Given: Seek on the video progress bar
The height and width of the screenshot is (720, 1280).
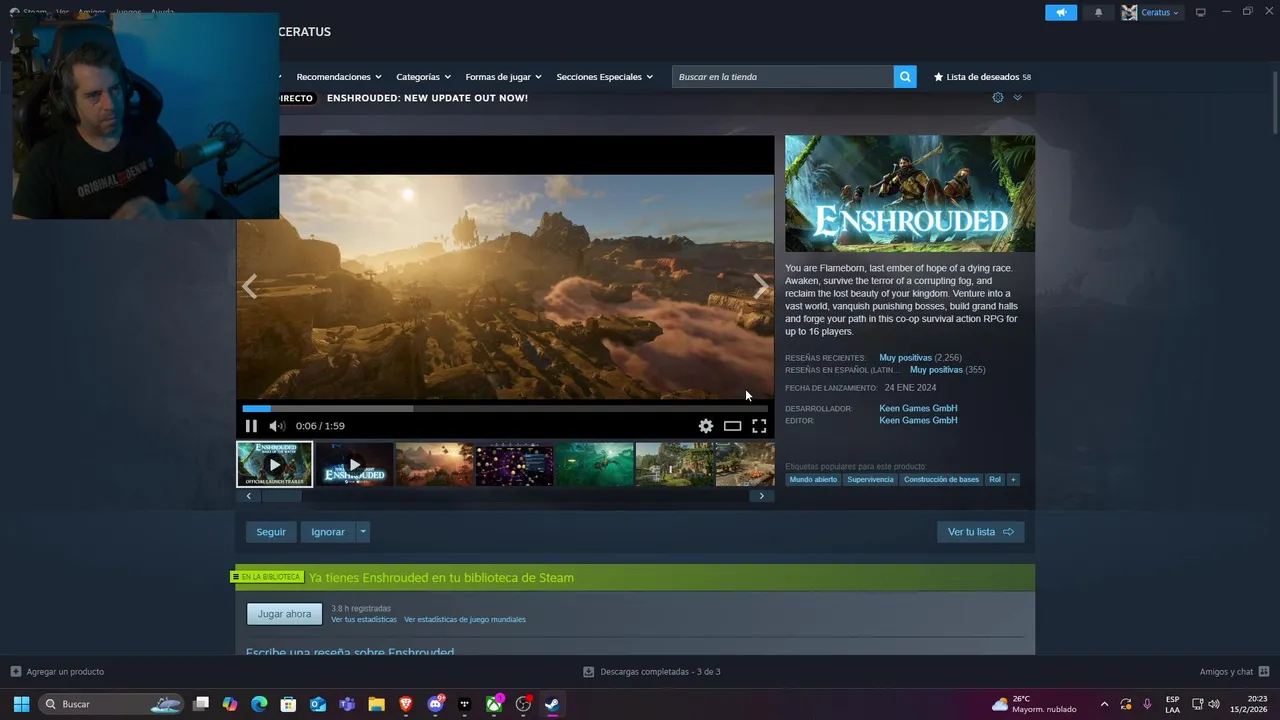Looking at the screenshot, I should point(505,408).
